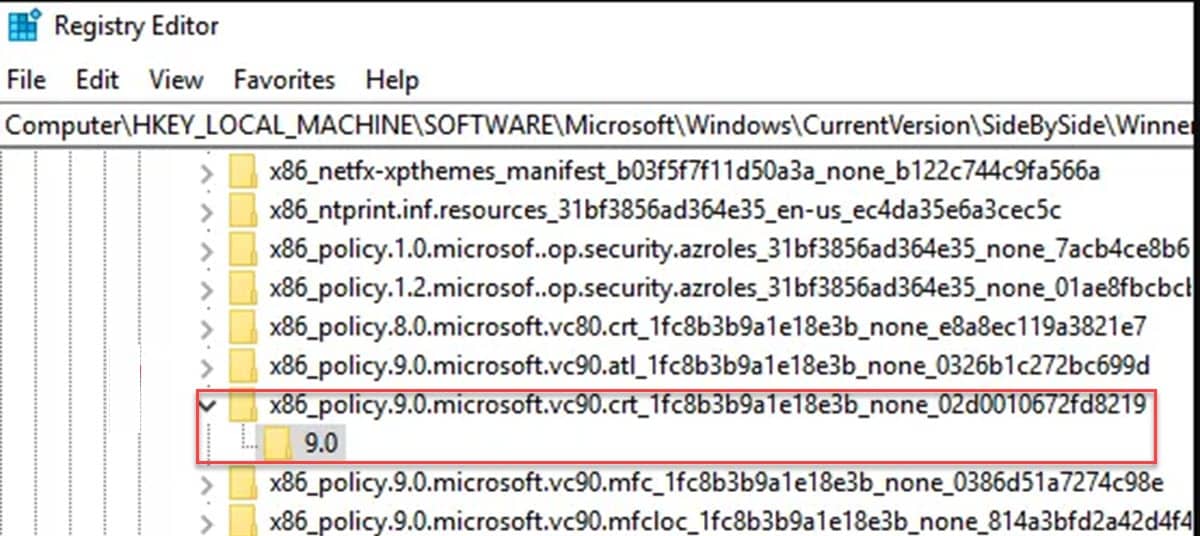Open the Help menu
Viewport: 1200px width, 536px height.
click(x=391, y=79)
